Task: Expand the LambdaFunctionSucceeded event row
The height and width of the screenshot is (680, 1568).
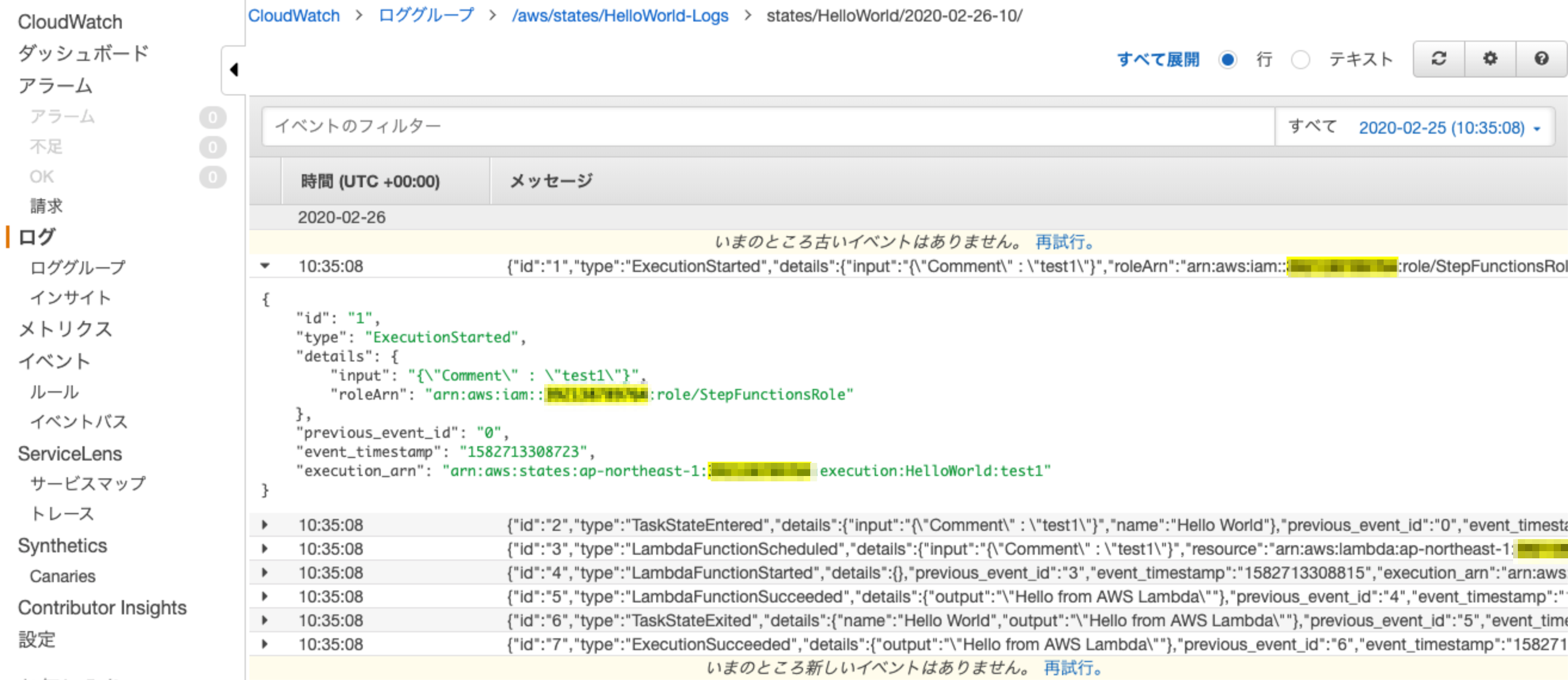Action: click(264, 596)
